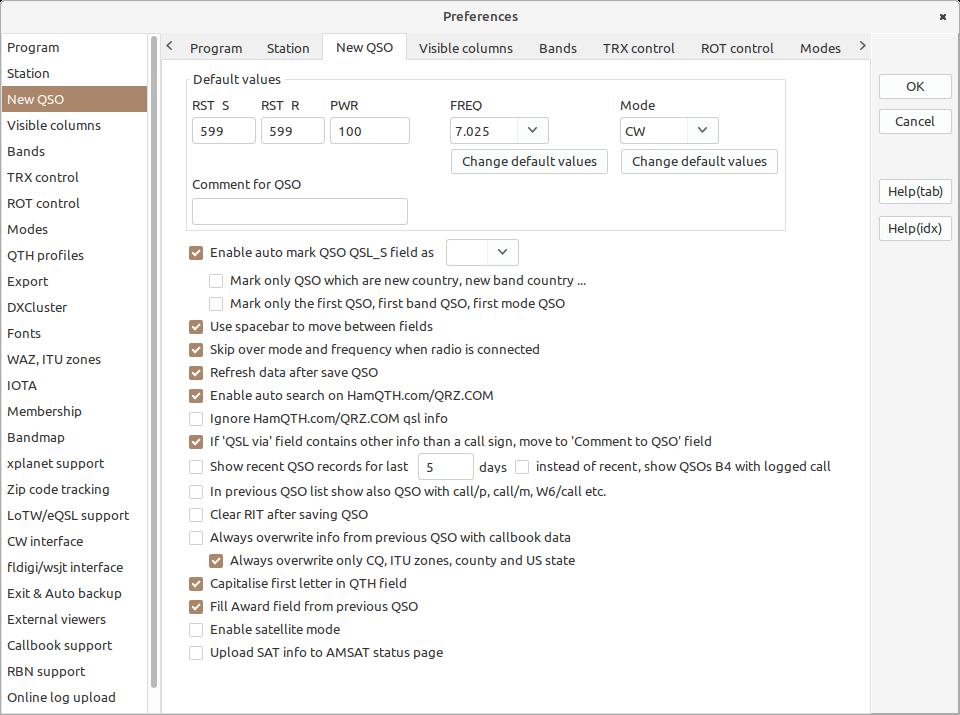960x715 pixels.
Task: Toggle Capitalise first letter in QTH field
Action: coord(196,584)
